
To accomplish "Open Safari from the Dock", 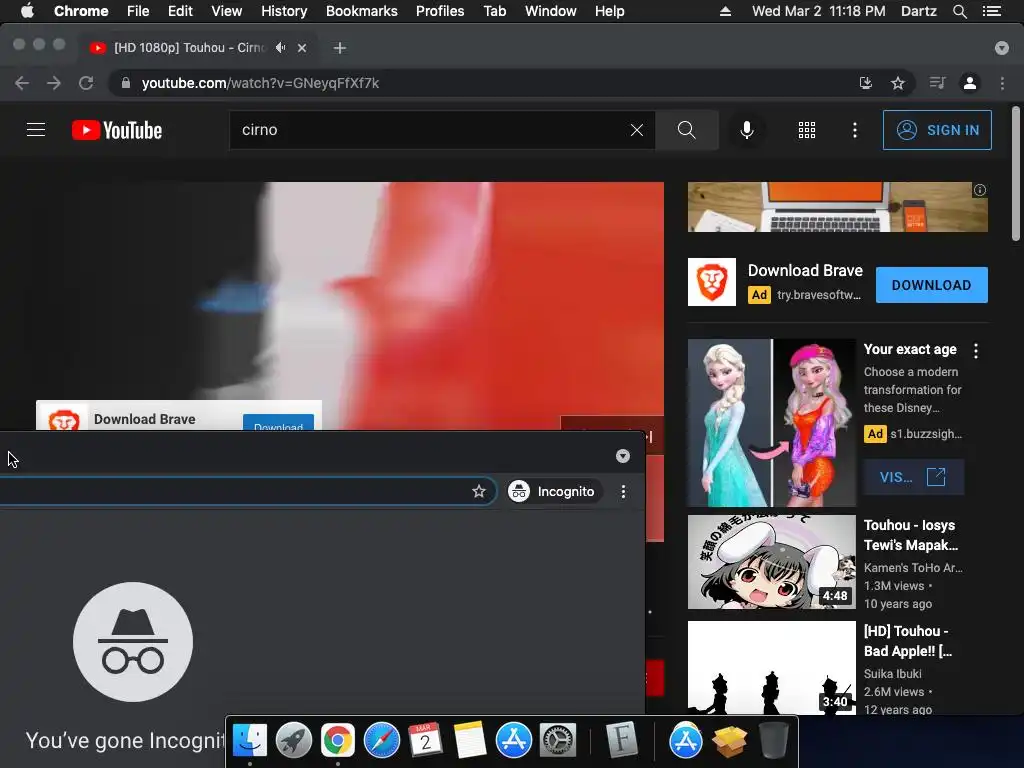I will (x=381, y=740).
